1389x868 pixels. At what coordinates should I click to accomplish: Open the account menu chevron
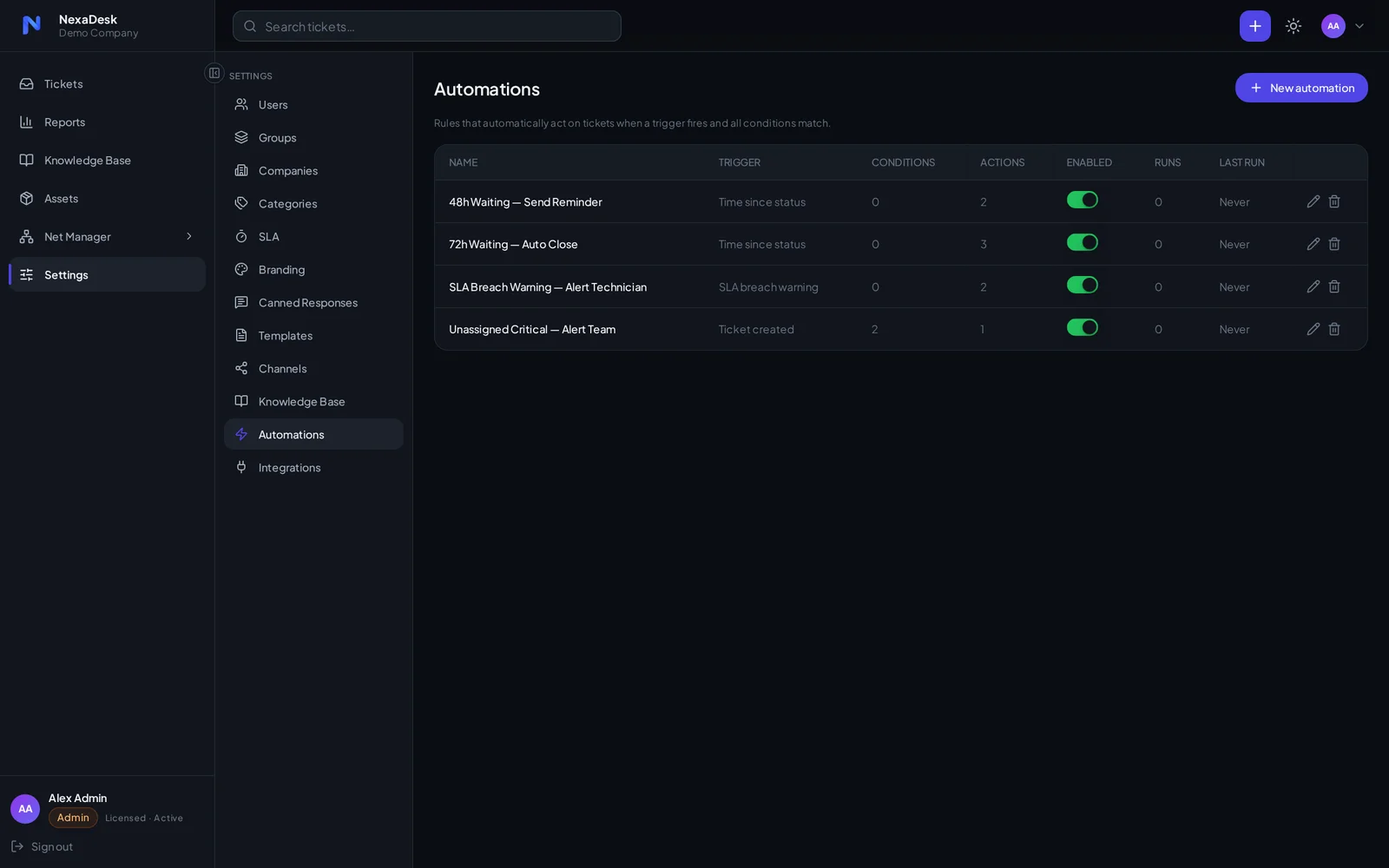point(1359,26)
